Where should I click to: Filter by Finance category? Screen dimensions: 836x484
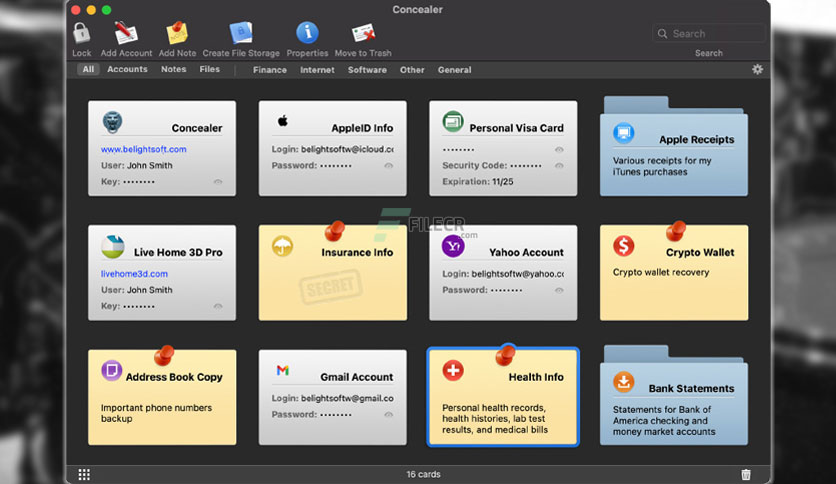pyautogui.click(x=270, y=70)
